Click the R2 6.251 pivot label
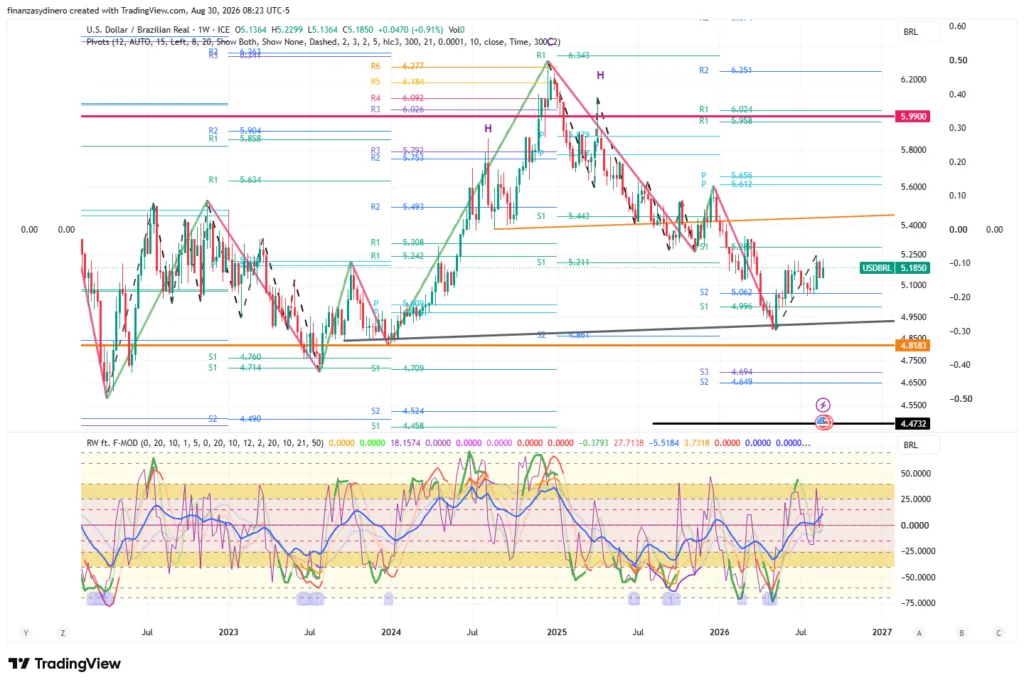 point(726,70)
